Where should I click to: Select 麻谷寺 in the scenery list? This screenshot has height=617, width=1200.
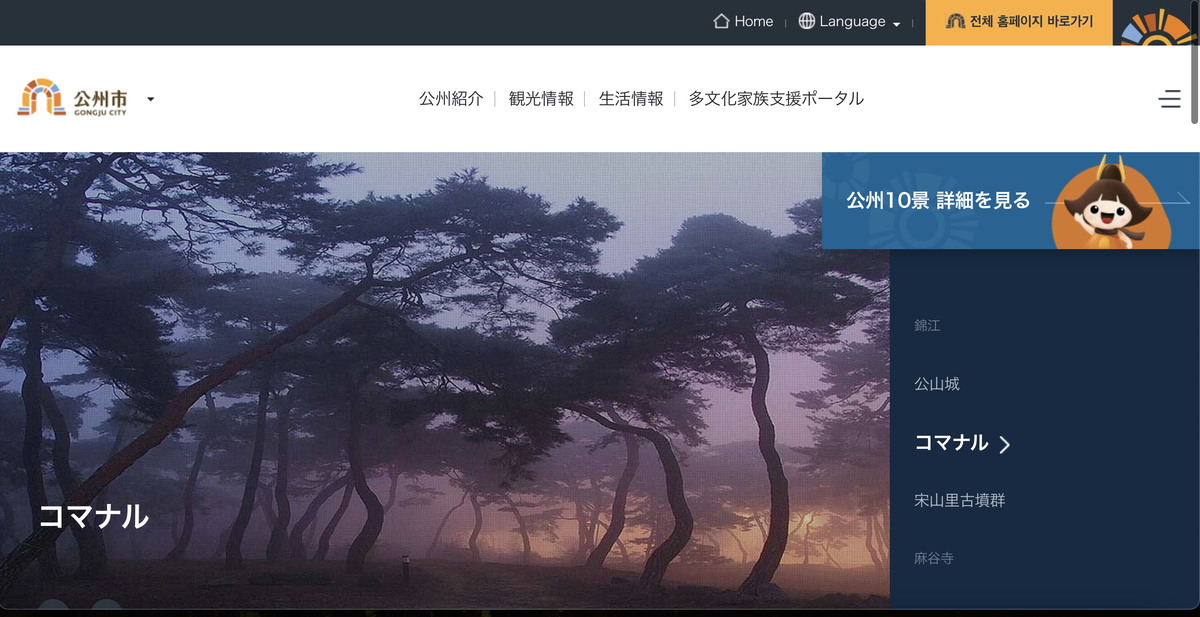pyautogui.click(x=933, y=558)
